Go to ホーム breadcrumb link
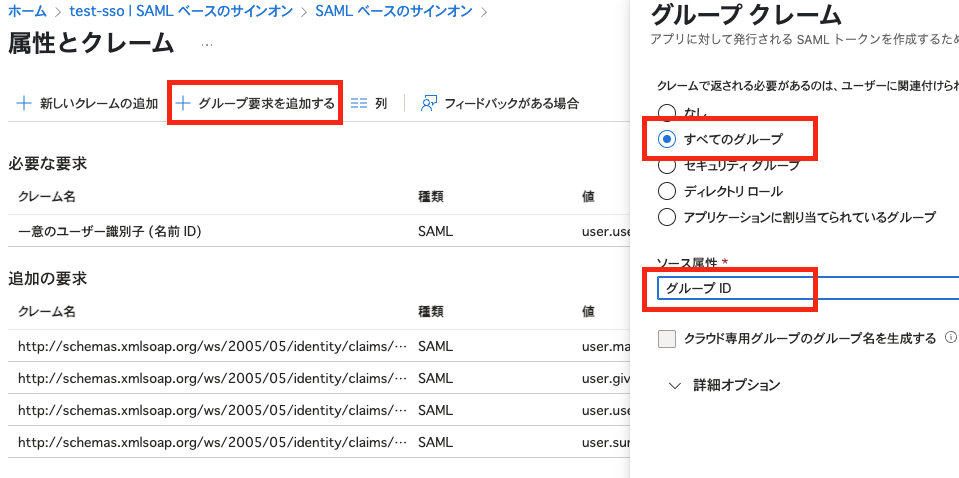959x478 pixels. (x=27, y=12)
